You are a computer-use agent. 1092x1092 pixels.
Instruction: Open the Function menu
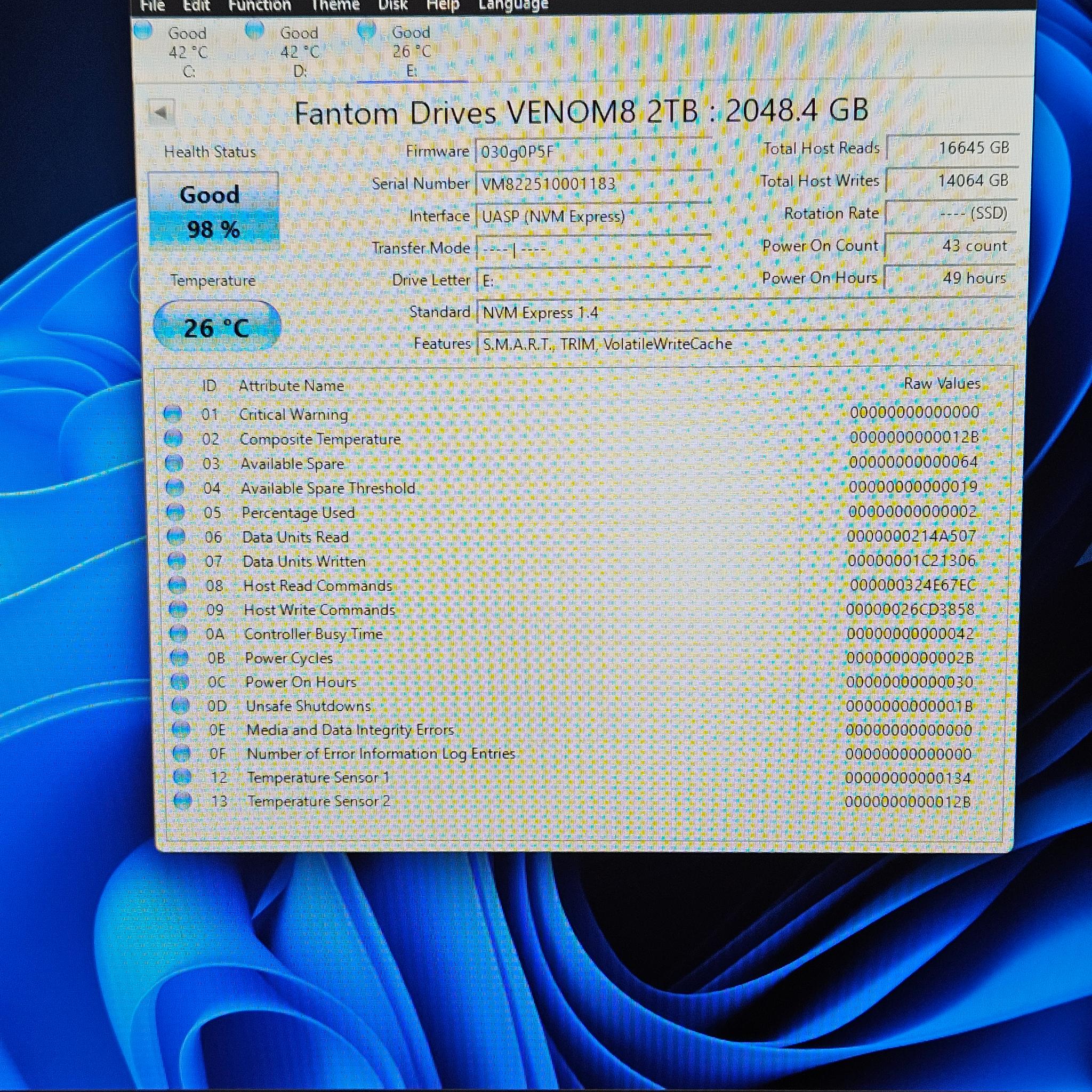(260, 6)
